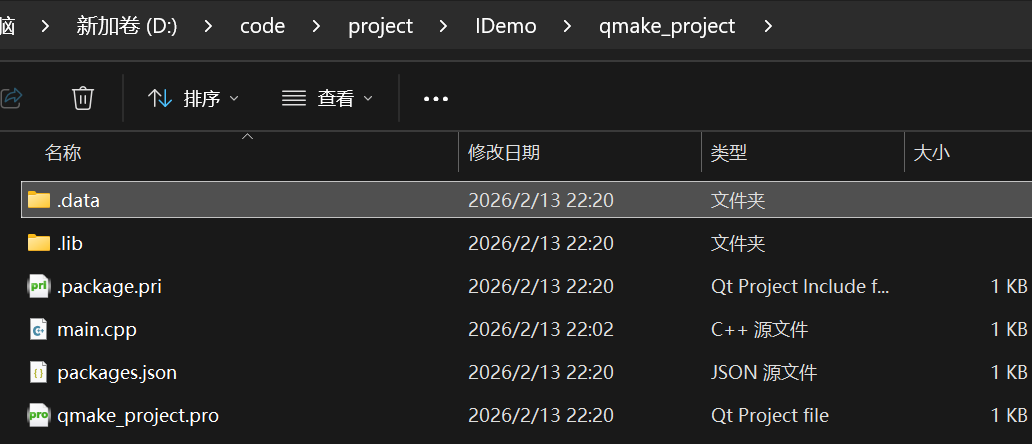
Task: Click the .lib folder icon
Action: click(x=39, y=243)
